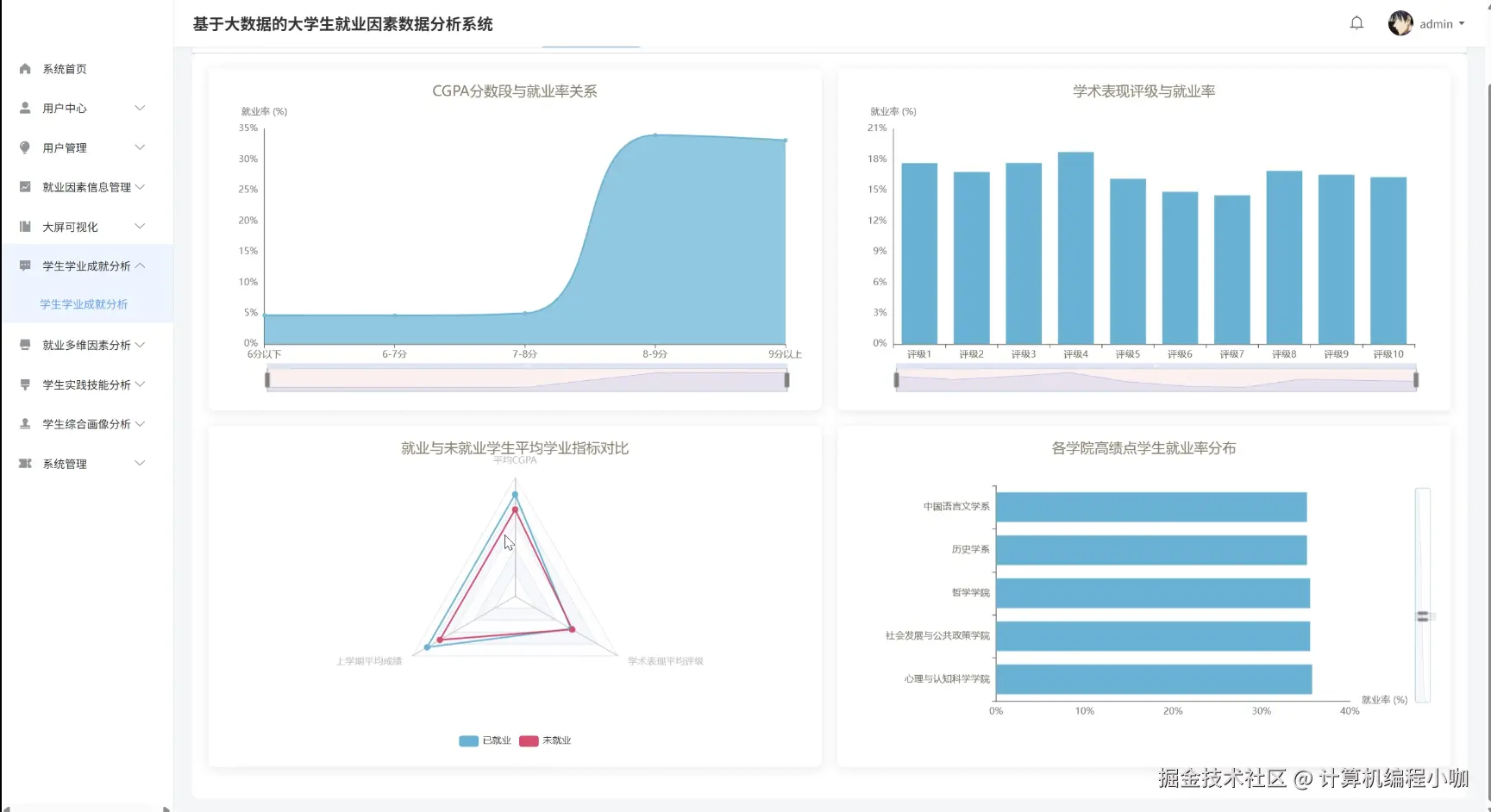Image resolution: width=1491 pixels, height=812 pixels.
Task: Open 就业多维因素分析 menu
Action: coord(86,345)
